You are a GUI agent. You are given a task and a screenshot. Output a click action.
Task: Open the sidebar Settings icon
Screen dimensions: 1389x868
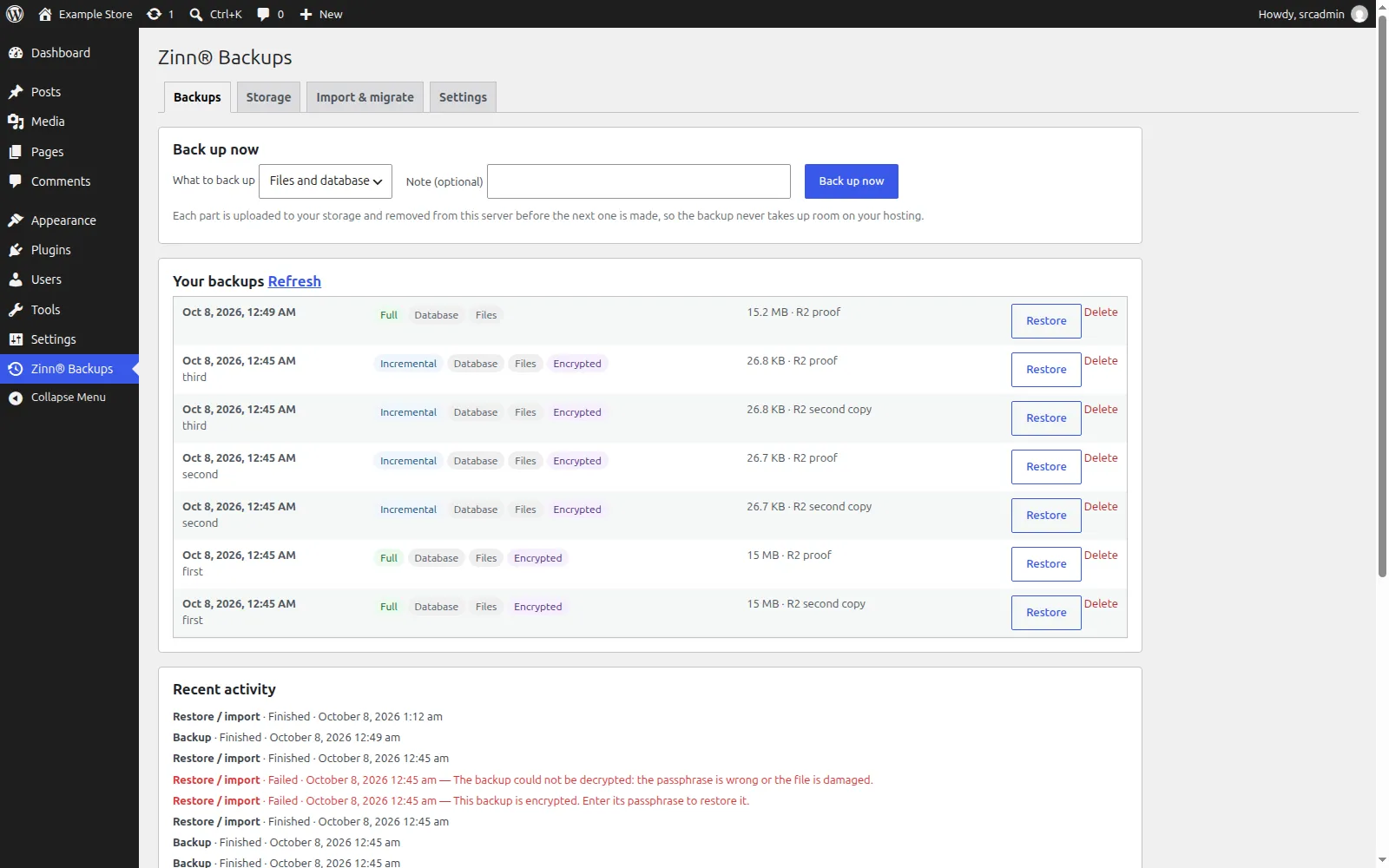[16, 339]
